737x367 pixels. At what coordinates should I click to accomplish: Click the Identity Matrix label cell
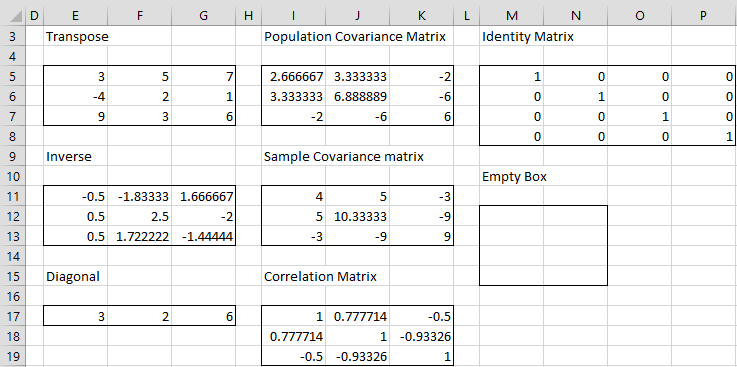528,37
